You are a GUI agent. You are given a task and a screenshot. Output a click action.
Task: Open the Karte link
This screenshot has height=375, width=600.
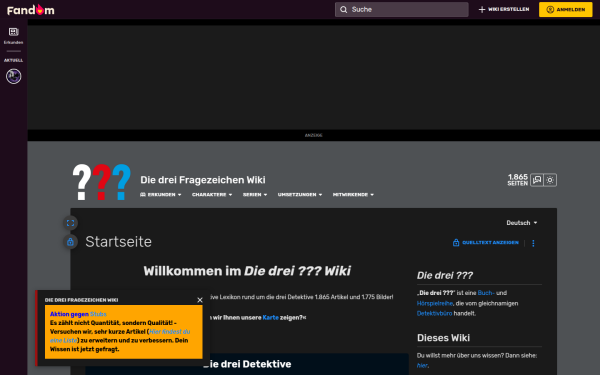pos(271,318)
